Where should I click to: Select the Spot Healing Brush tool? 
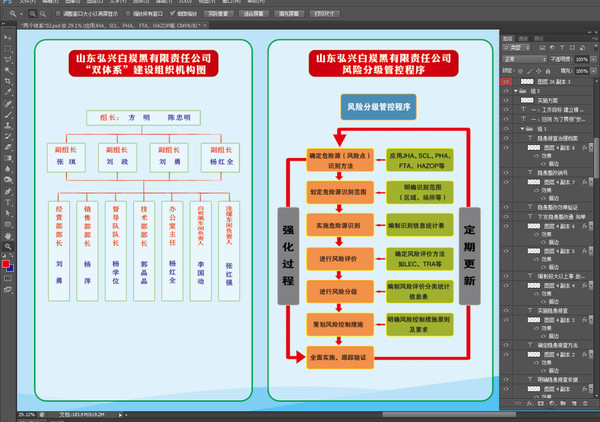[x=8, y=104]
